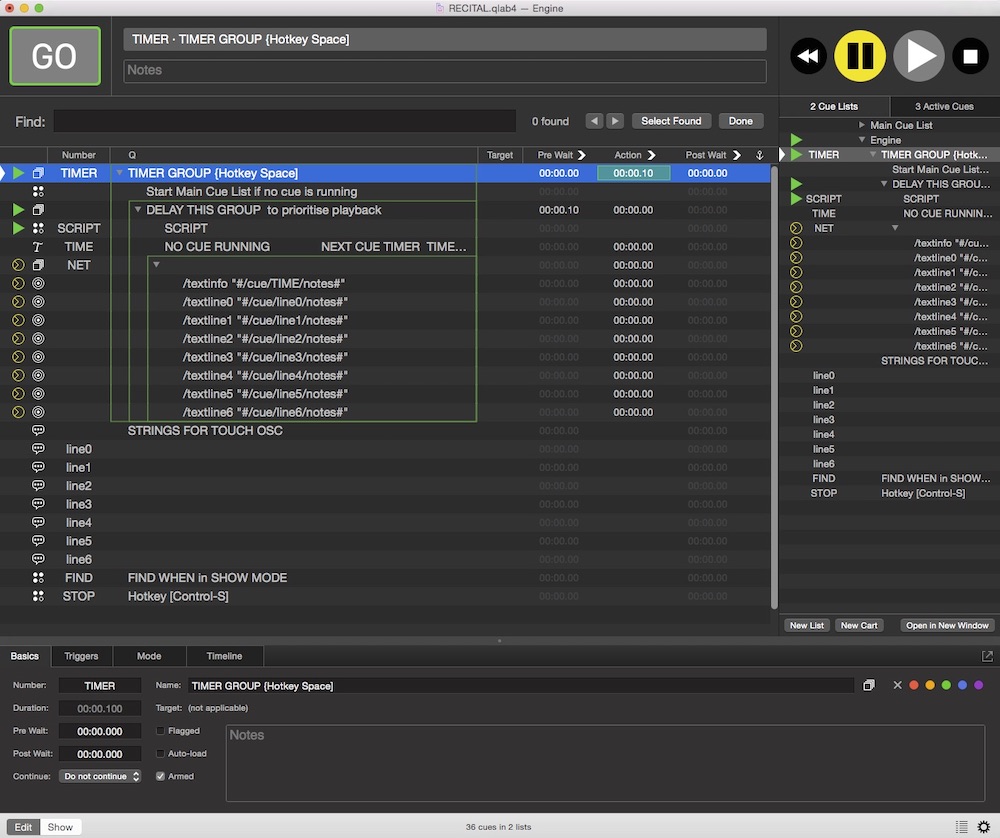Pause all cues with the yellow pause button
1000x838 pixels.
pyautogui.click(x=860, y=56)
